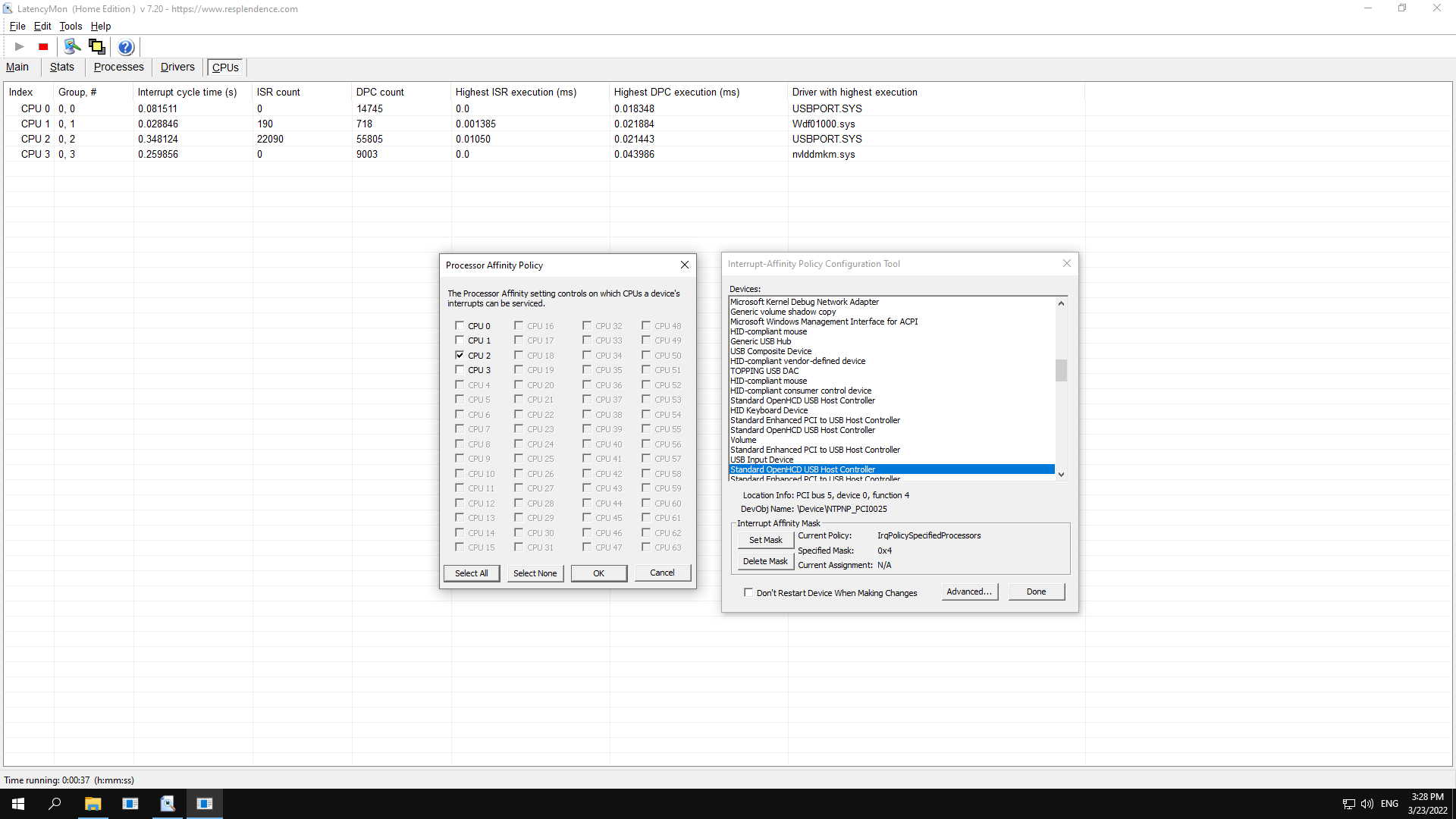Open the taskbar volume icon

click(x=1367, y=804)
